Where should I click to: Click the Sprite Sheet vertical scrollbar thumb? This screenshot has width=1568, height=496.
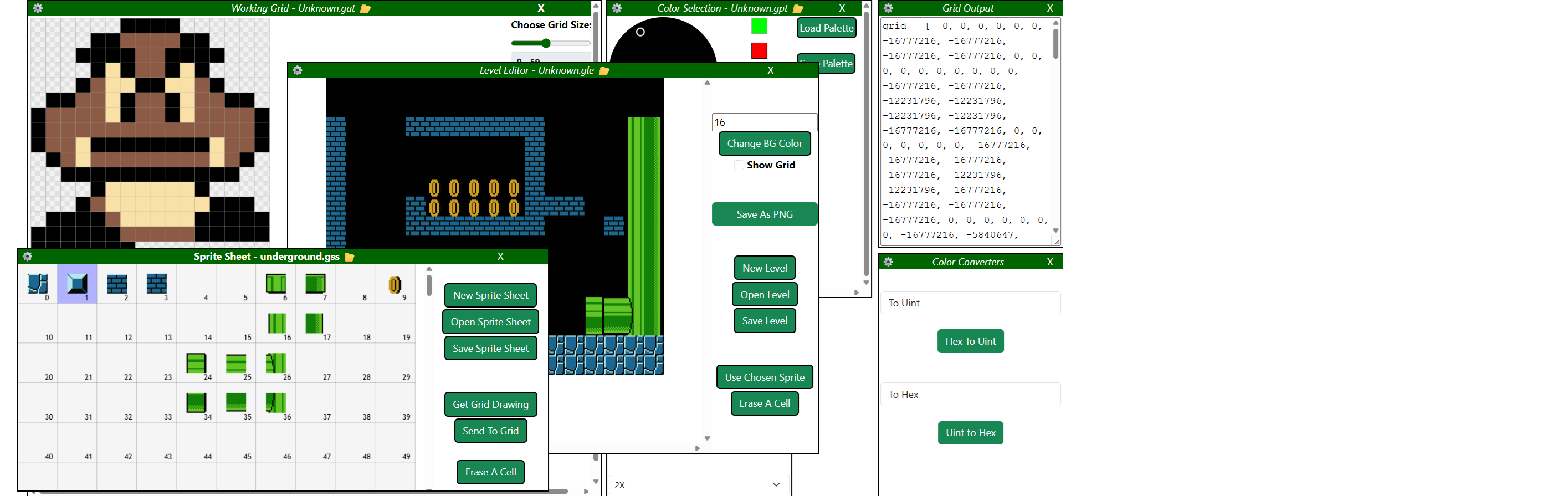pos(429,285)
